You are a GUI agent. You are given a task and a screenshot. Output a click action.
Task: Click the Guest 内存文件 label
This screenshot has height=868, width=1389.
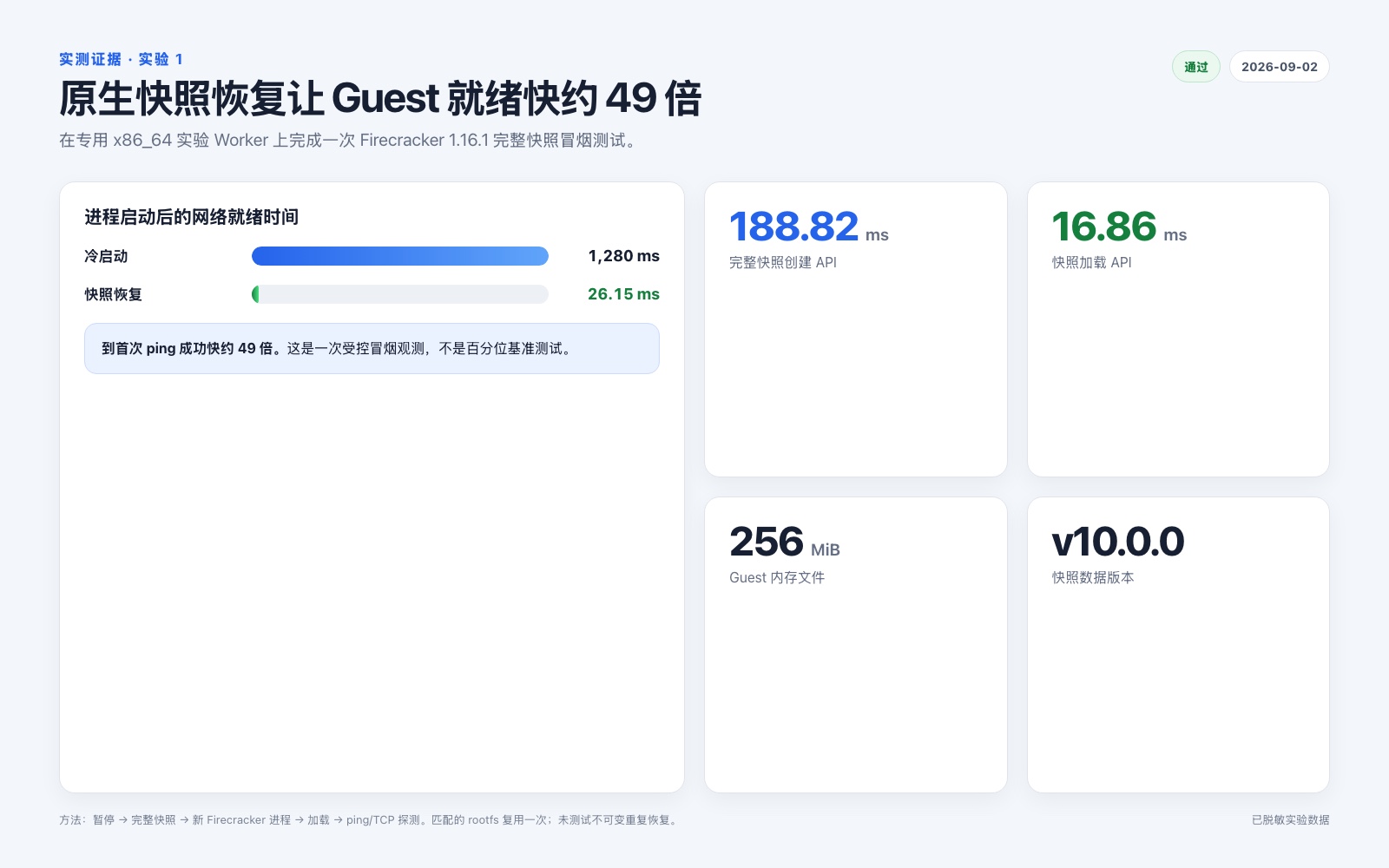click(x=777, y=577)
